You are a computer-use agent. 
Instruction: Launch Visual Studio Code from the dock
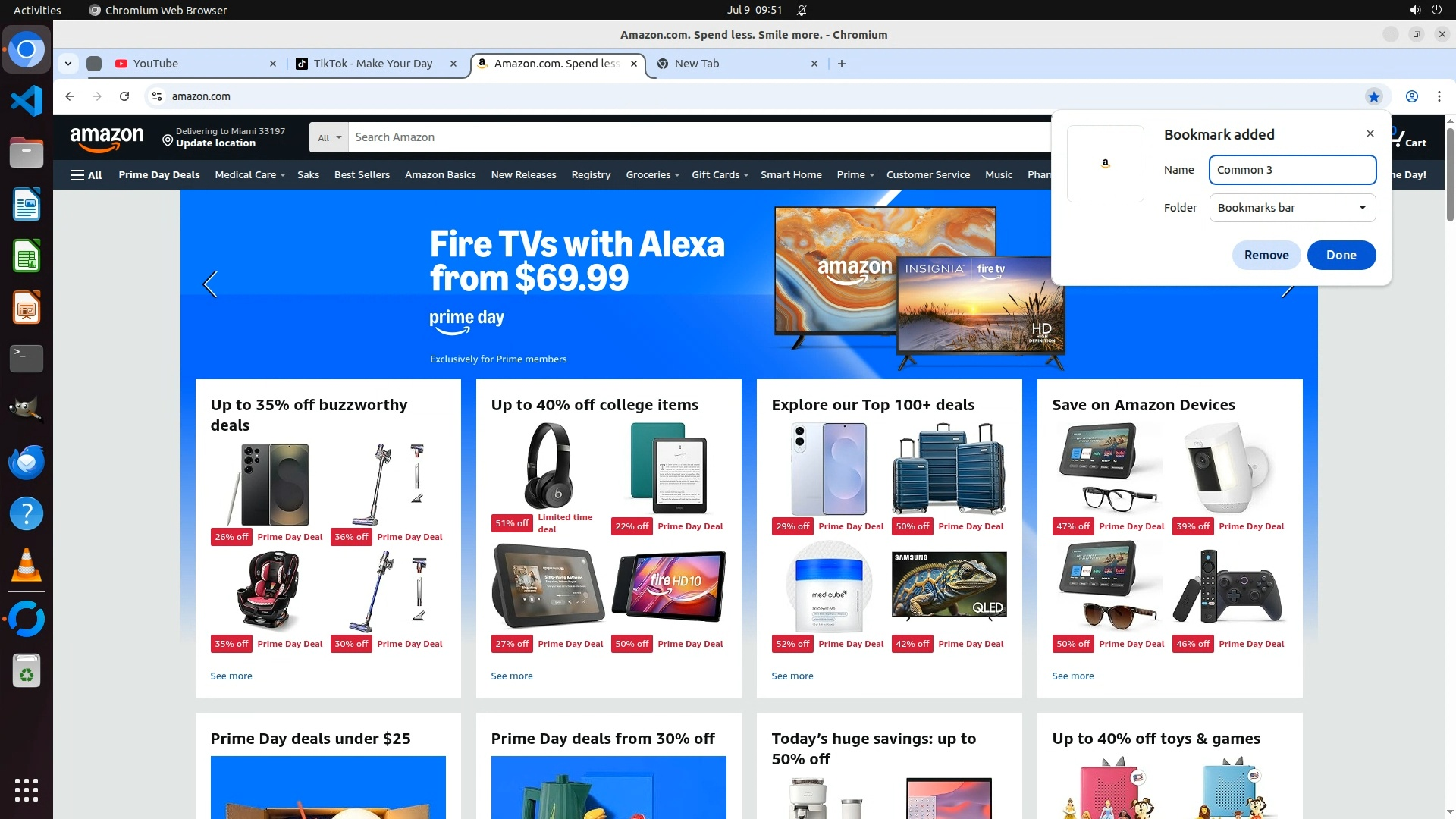pyautogui.click(x=27, y=101)
